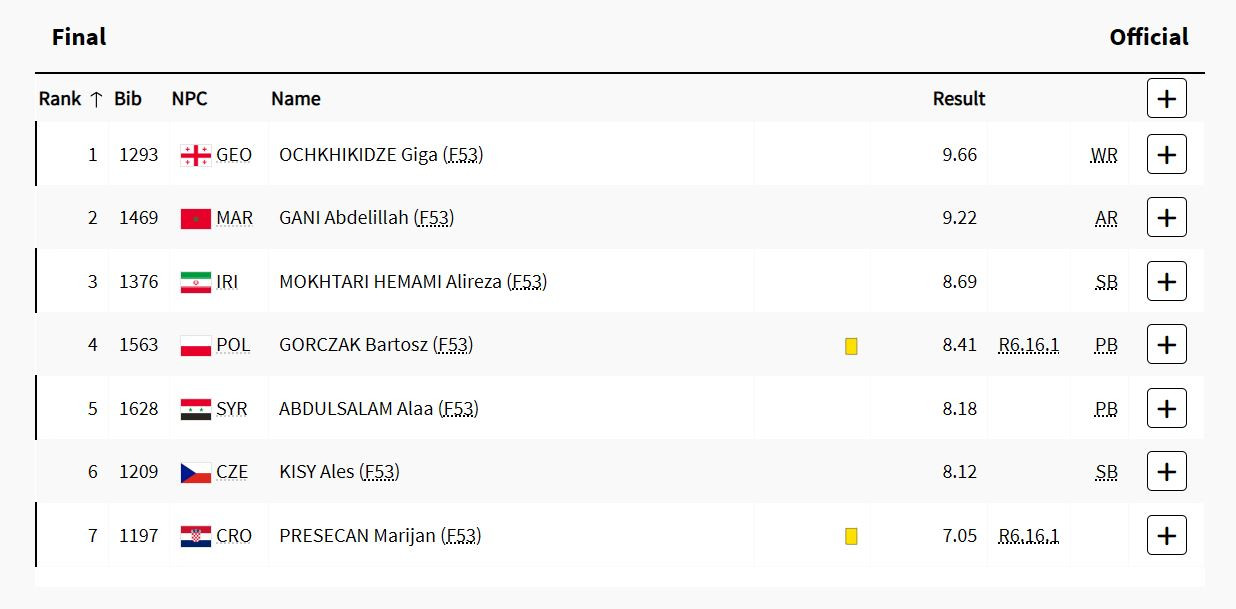Screen dimensions: 1236x609
Task: Click yellow card in PRESECAN row
Action: [851, 536]
